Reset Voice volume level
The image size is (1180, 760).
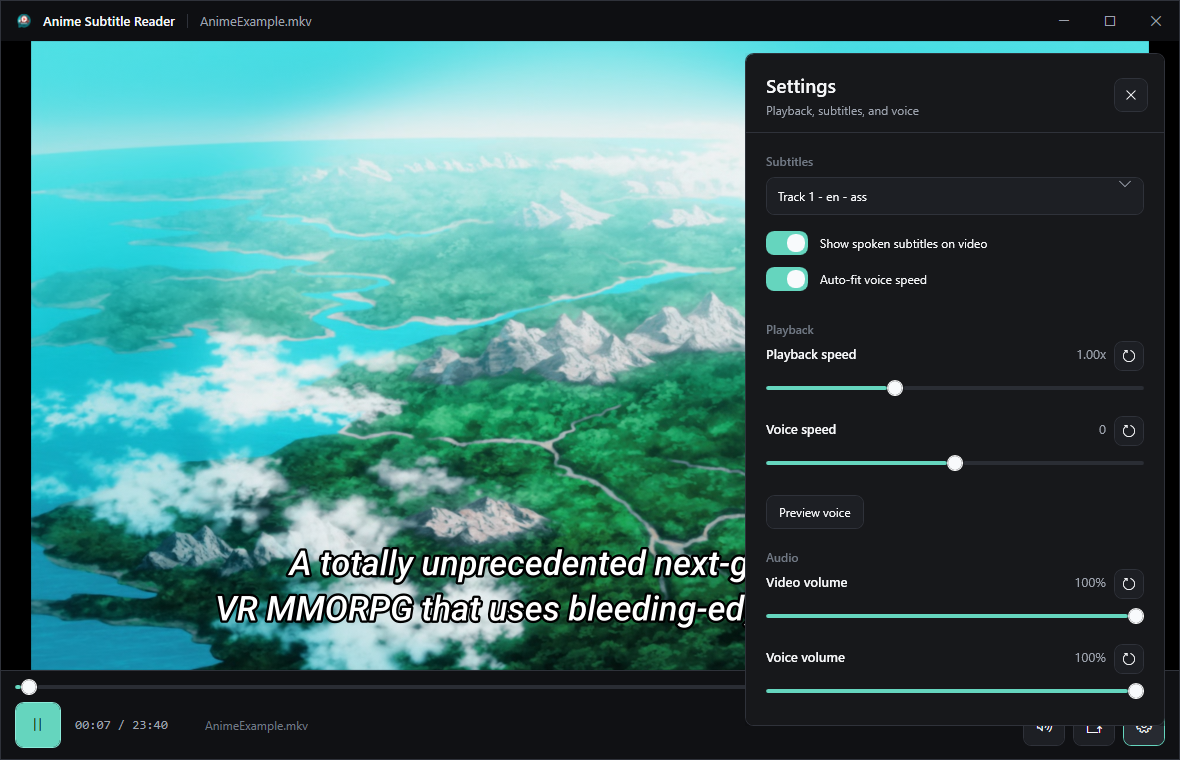1128,658
